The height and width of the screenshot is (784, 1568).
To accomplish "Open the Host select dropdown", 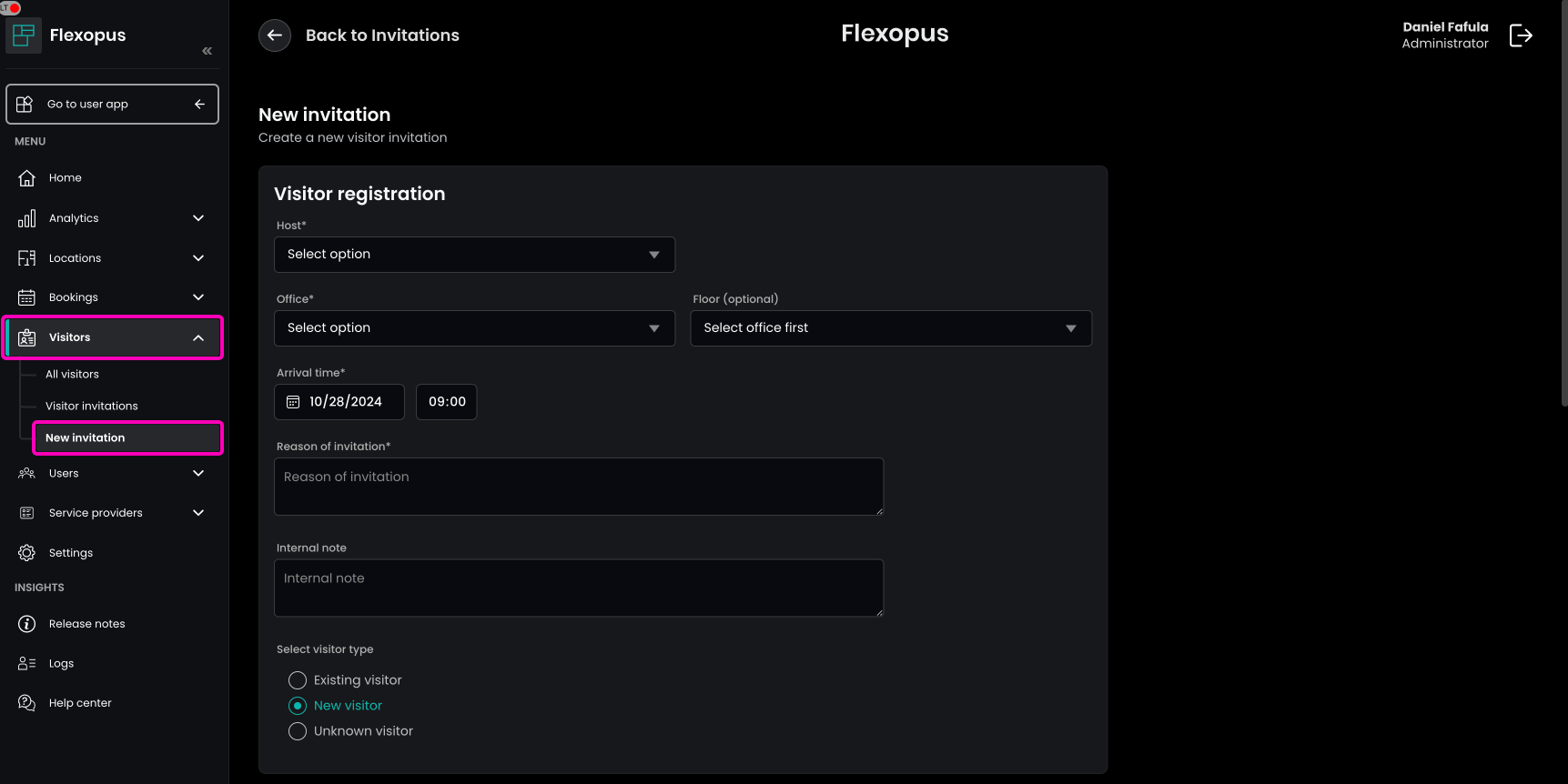I will click(x=474, y=255).
